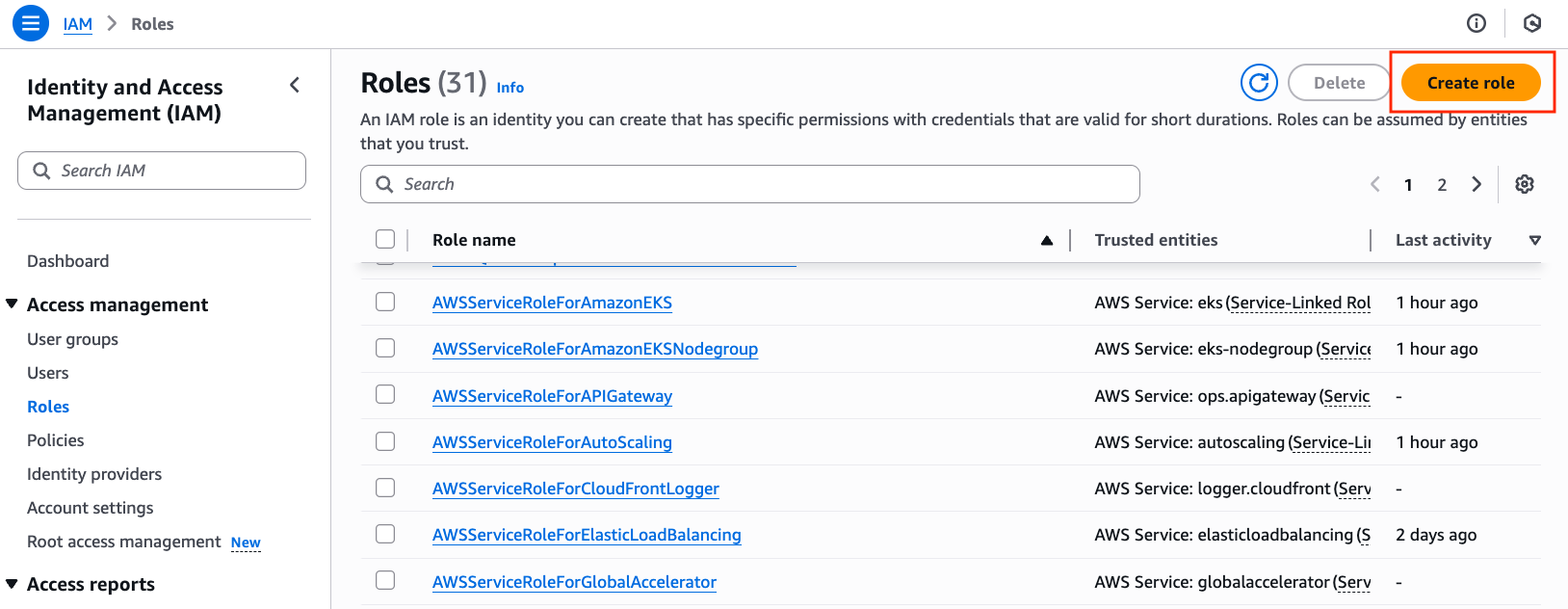Click the 'AWS Service: ops.apigateway' cell
This screenshot has width=1568, height=609.
click(x=1232, y=396)
